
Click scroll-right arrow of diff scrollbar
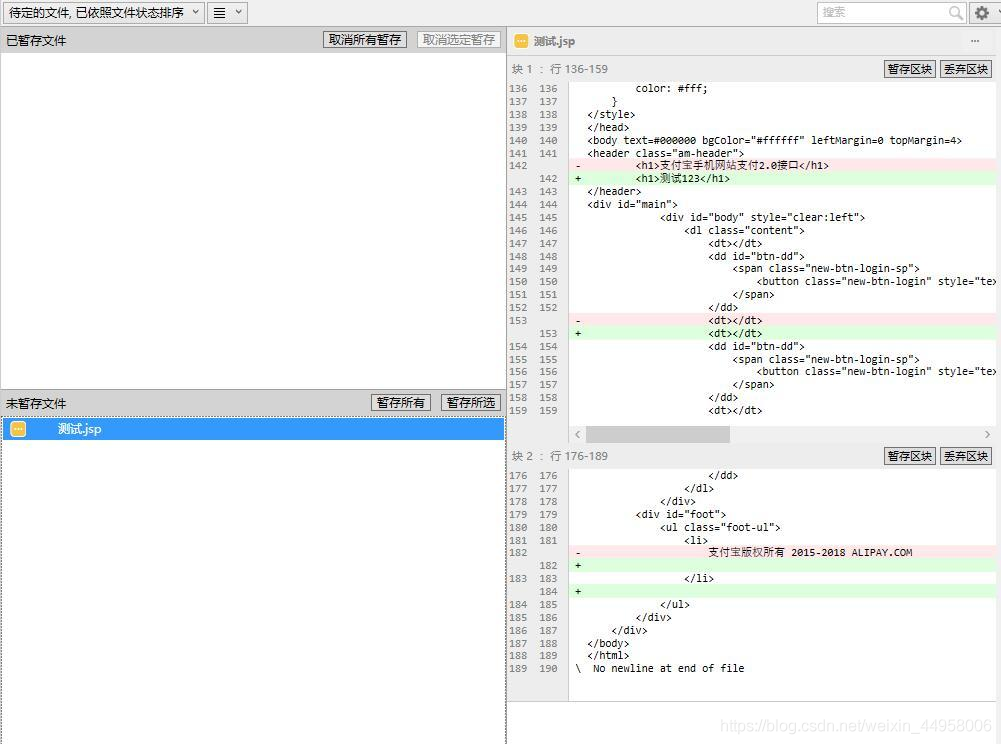(x=987, y=434)
